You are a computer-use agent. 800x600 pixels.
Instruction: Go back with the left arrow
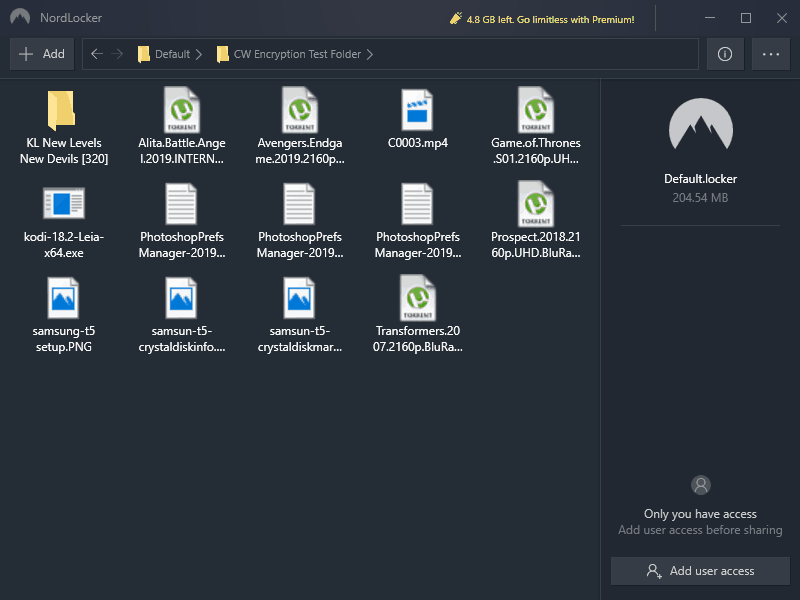(96, 54)
